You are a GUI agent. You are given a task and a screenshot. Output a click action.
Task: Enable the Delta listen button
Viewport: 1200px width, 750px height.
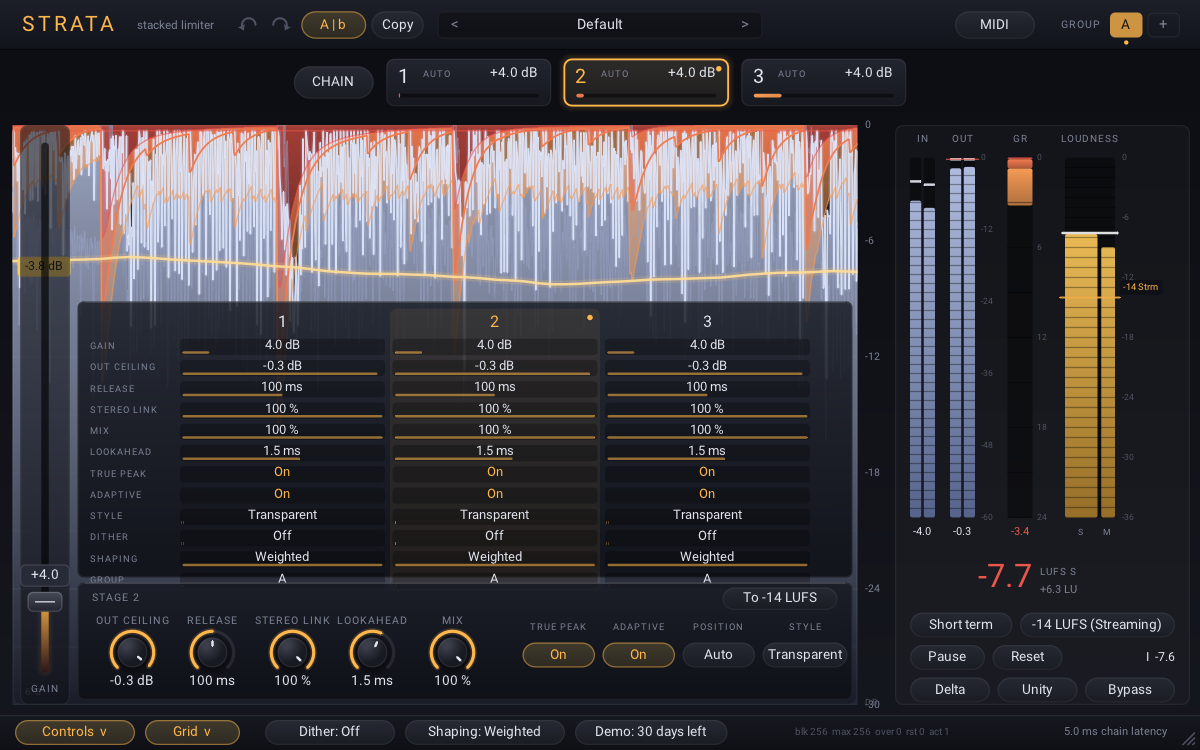click(950, 690)
